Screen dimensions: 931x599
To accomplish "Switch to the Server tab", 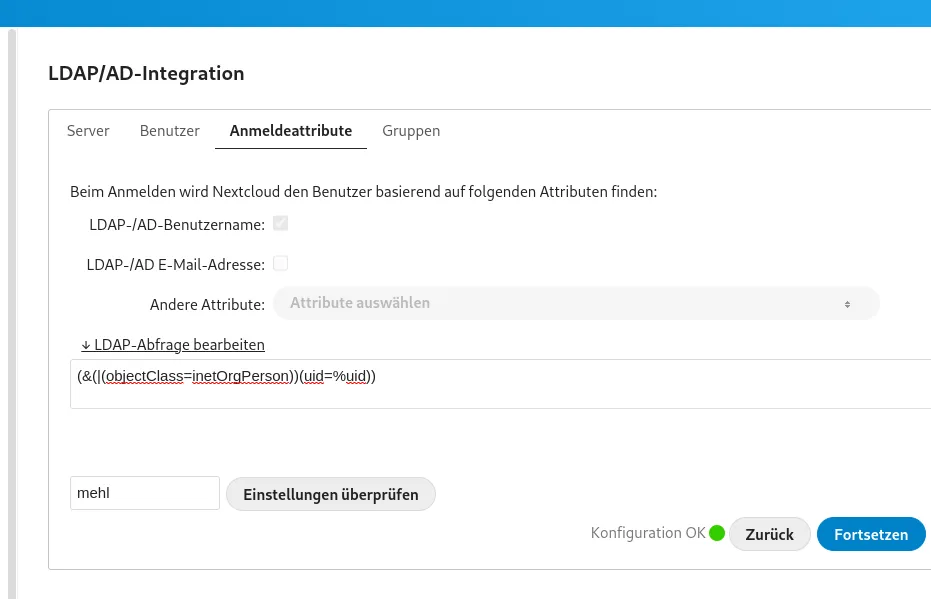I will click(88, 130).
